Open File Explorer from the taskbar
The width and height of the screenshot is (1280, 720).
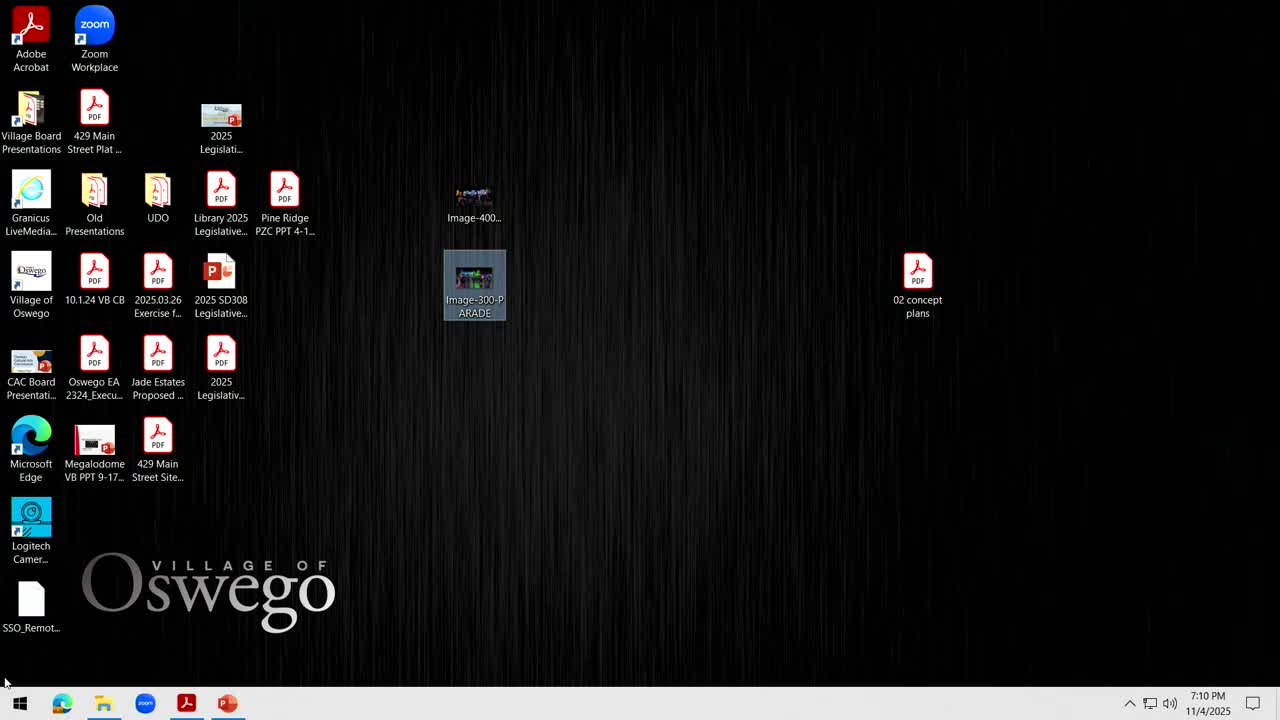click(x=103, y=704)
